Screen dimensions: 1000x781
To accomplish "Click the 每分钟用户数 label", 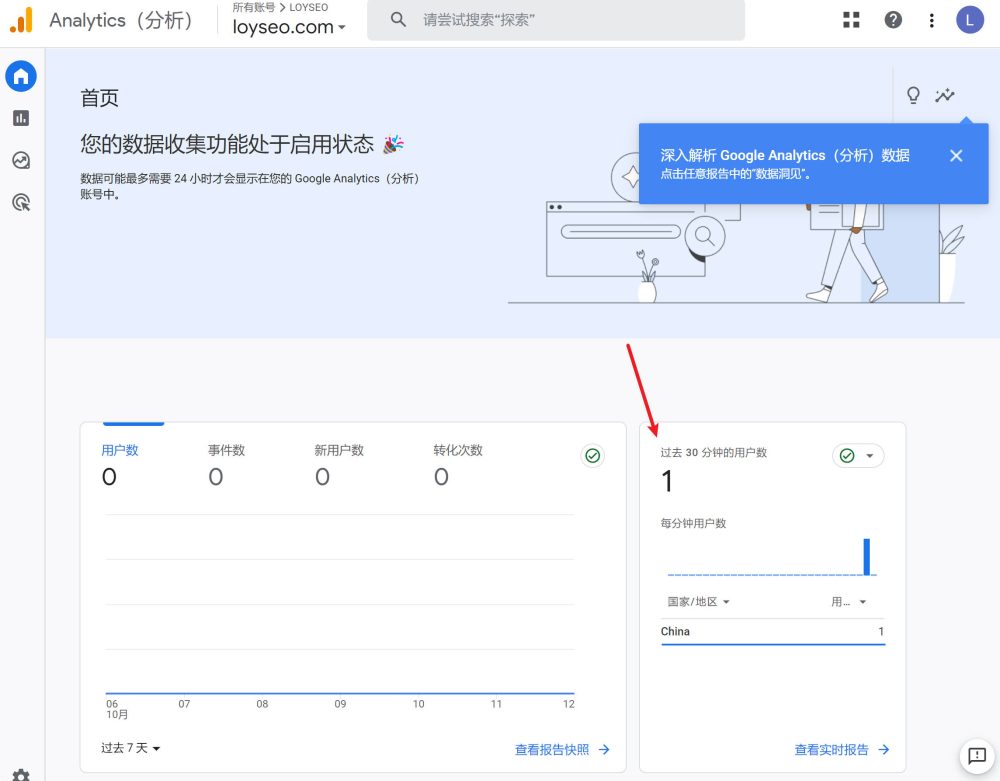I will (x=693, y=523).
